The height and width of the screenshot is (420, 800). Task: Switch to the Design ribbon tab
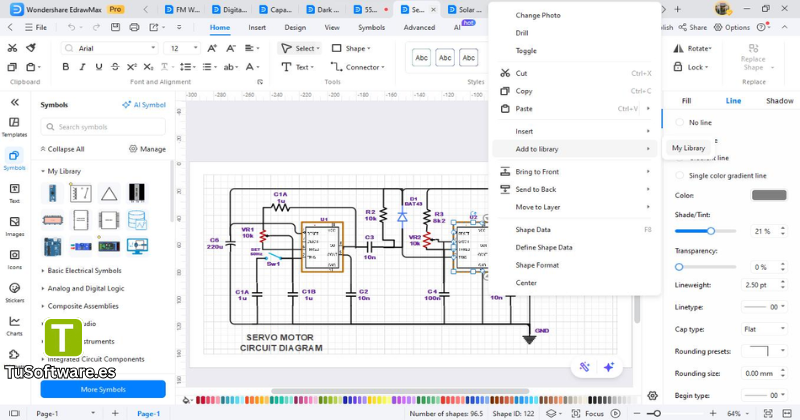[x=295, y=28]
